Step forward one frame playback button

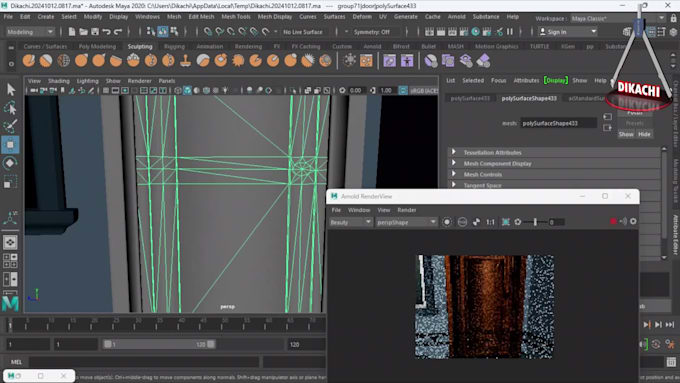point(658,324)
